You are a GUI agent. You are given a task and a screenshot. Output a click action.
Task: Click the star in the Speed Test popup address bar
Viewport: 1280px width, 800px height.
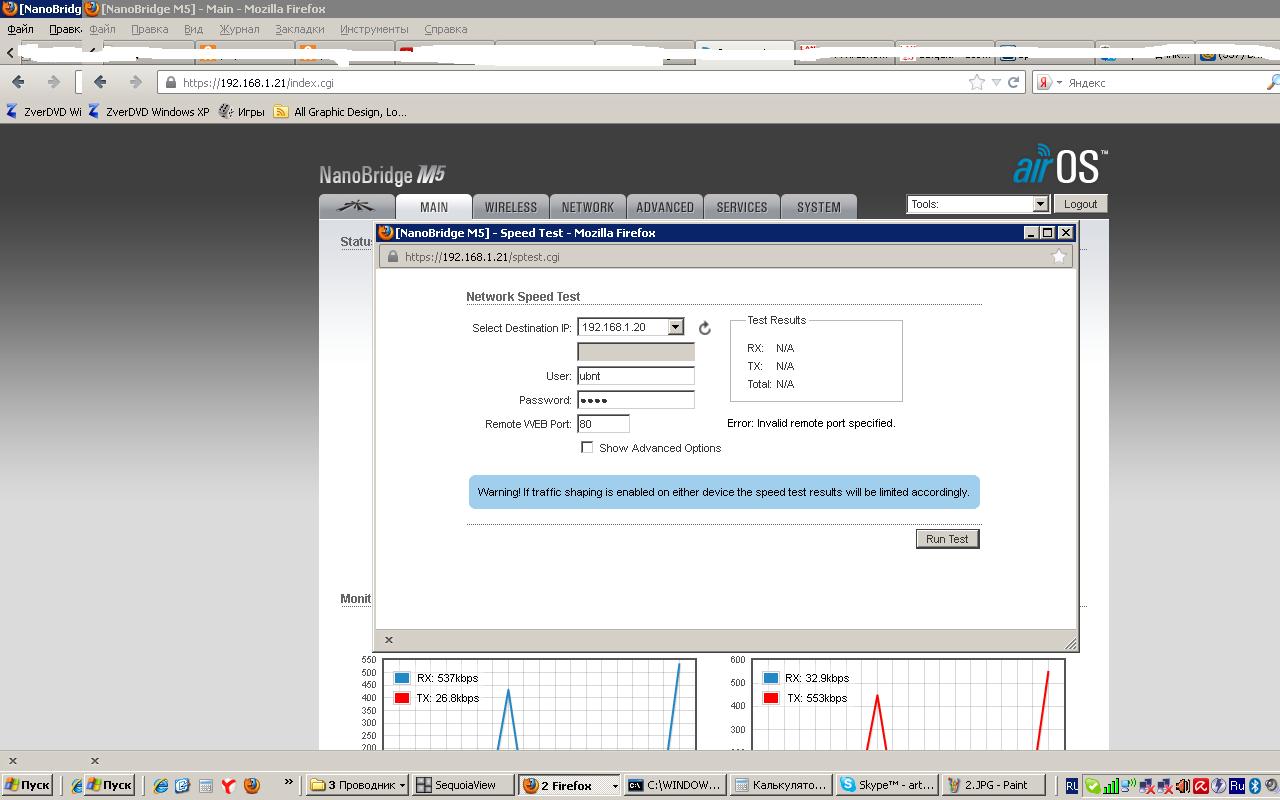(x=1059, y=257)
